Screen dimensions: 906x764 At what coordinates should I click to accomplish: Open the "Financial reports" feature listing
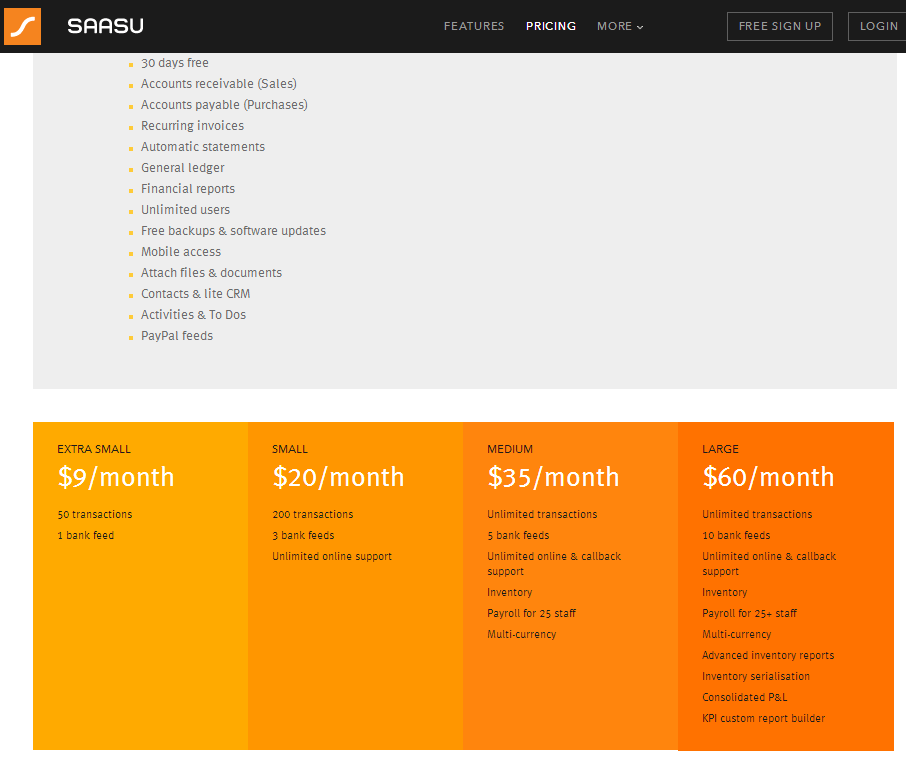pos(187,188)
